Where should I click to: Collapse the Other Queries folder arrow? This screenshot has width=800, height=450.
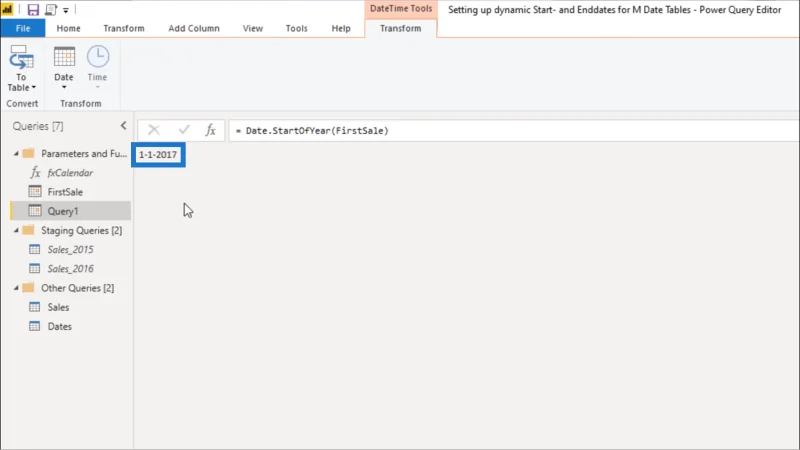[16, 288]
